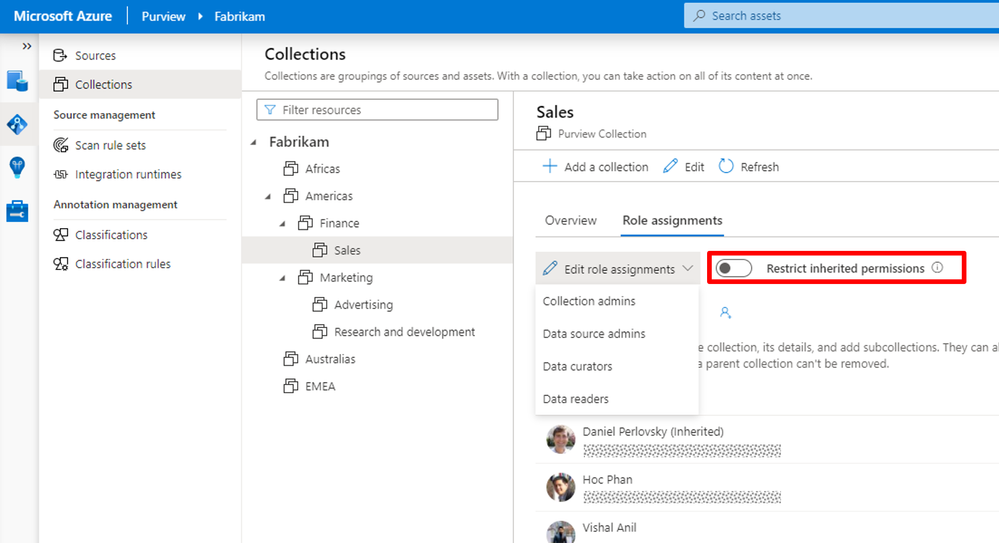Screen dimensions: 999x543
Task: Click the add user icon
Action: (x=725, y=313)
